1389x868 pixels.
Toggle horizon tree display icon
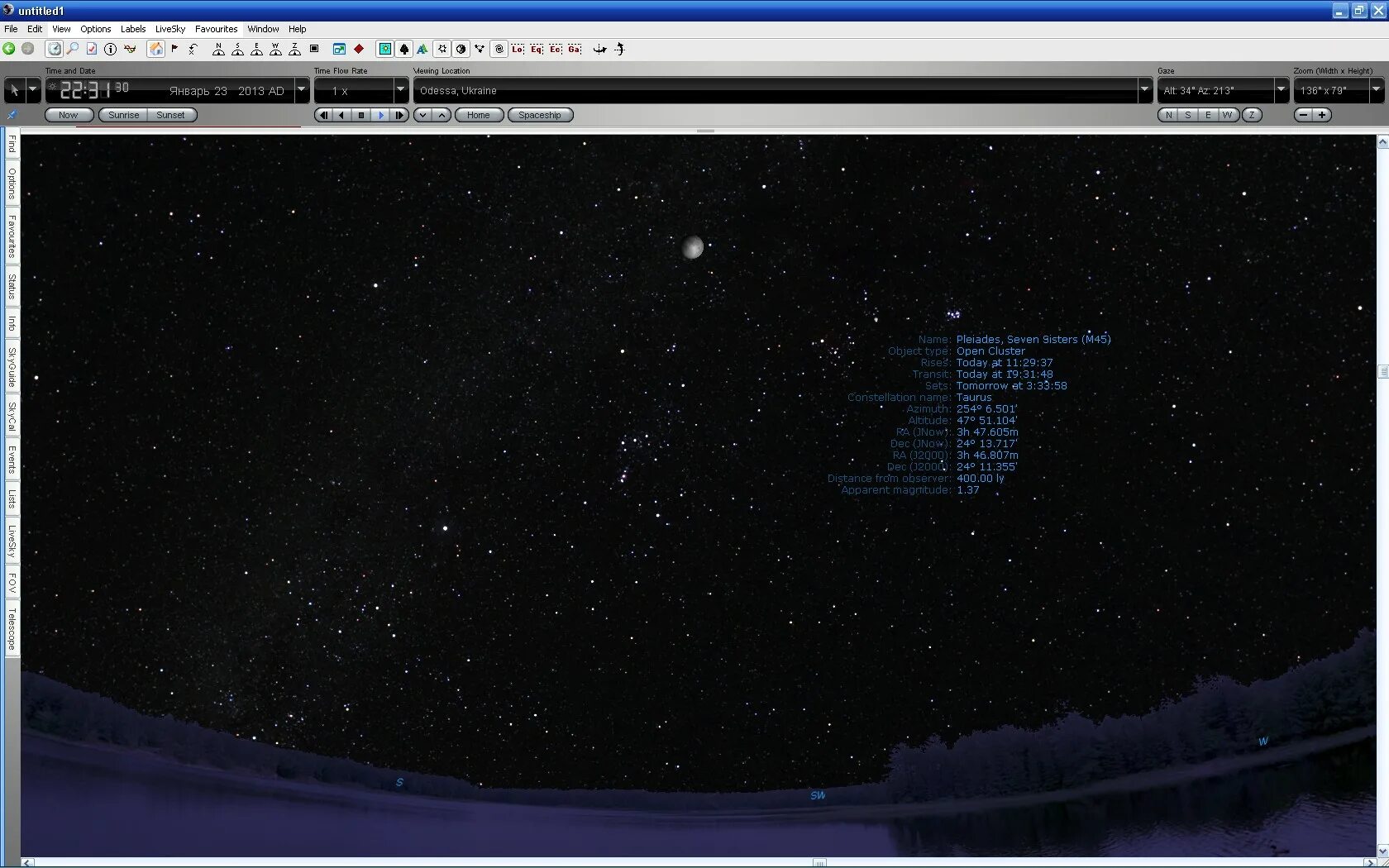(x=404, y=49)
